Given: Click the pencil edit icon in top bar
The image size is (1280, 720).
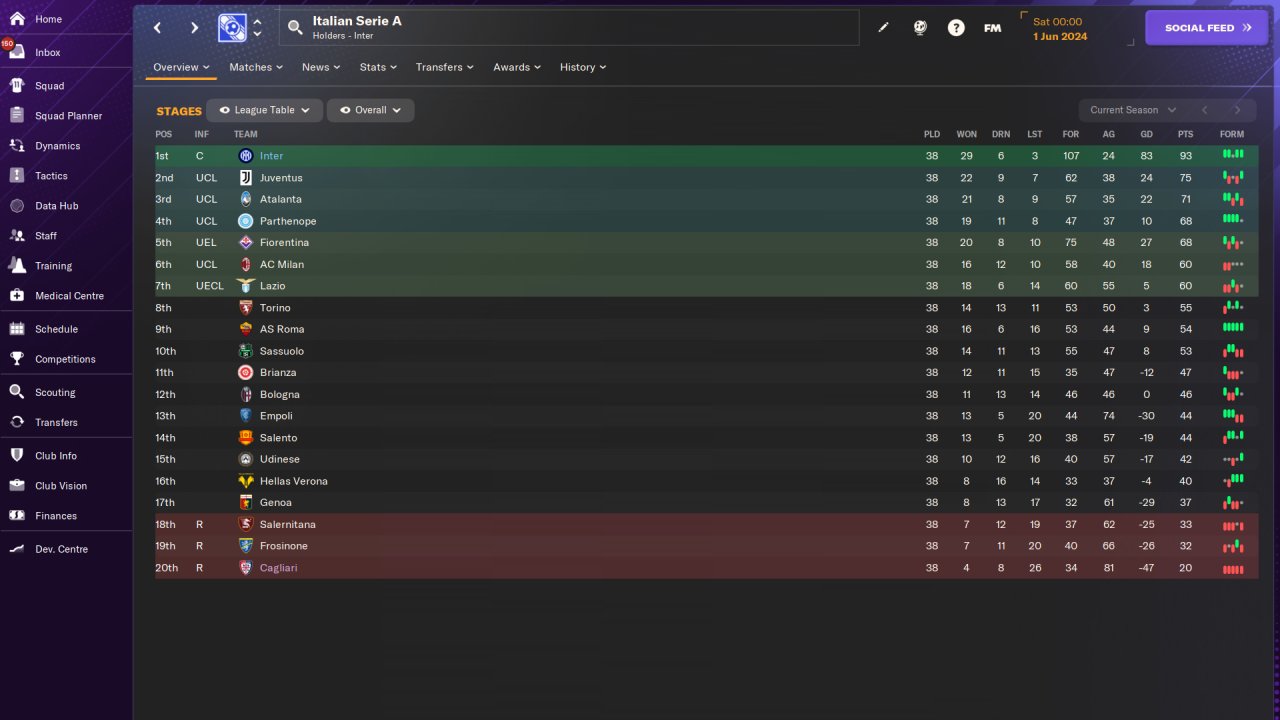Looking at the screenshot, I should [883, 28].
